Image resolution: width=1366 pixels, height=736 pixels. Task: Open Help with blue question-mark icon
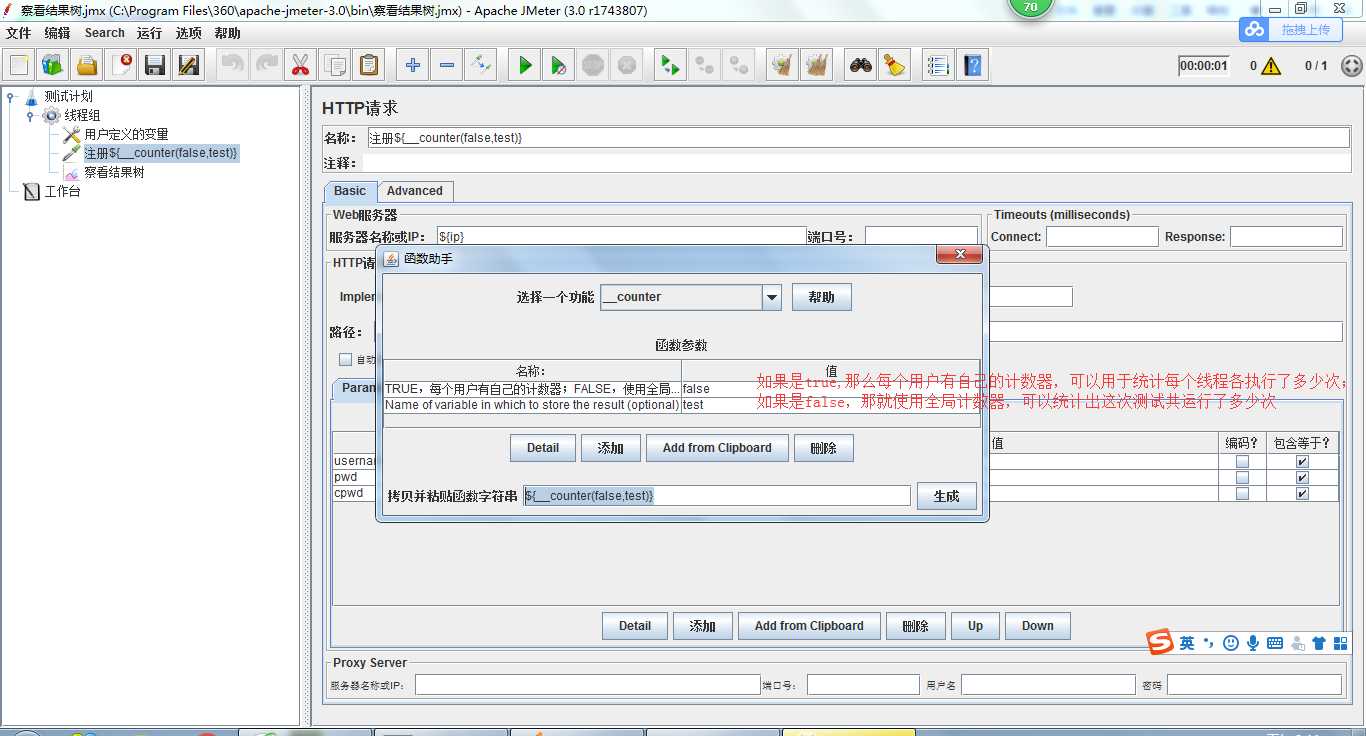coord(972,66)
